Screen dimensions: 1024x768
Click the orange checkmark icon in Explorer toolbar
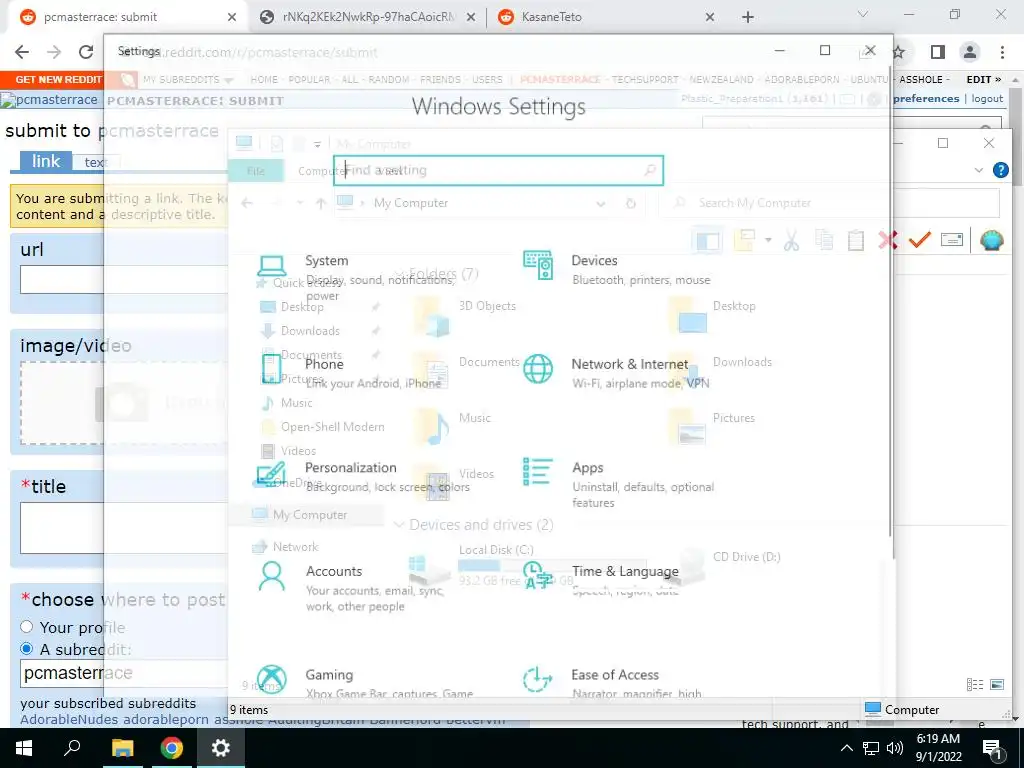click(x=920, y=240)
